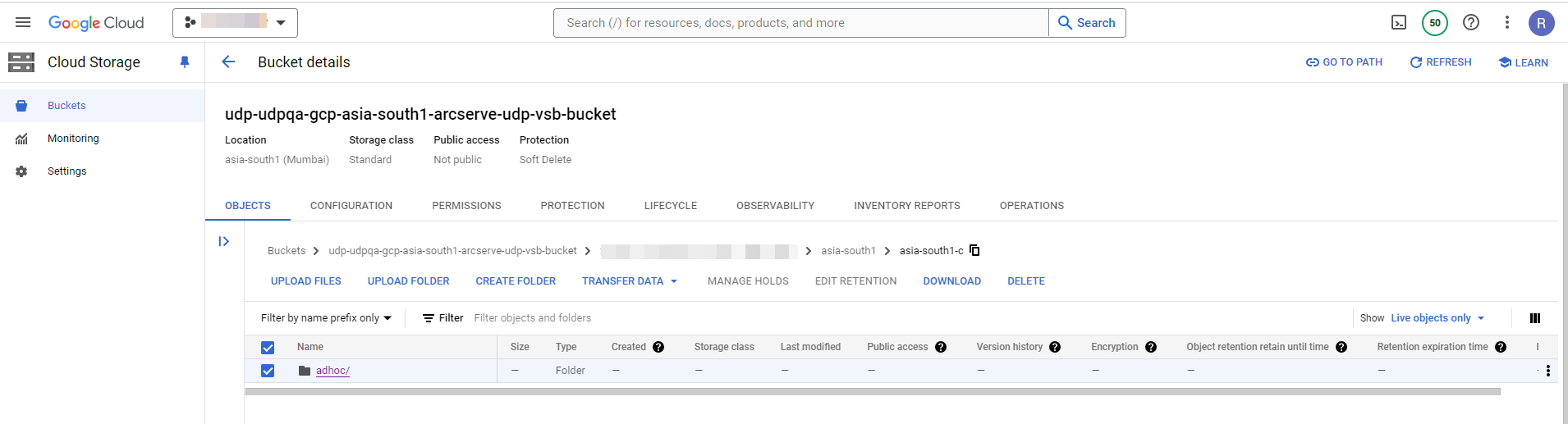Open Settings in the left sidebar

(x=102, y=171)
